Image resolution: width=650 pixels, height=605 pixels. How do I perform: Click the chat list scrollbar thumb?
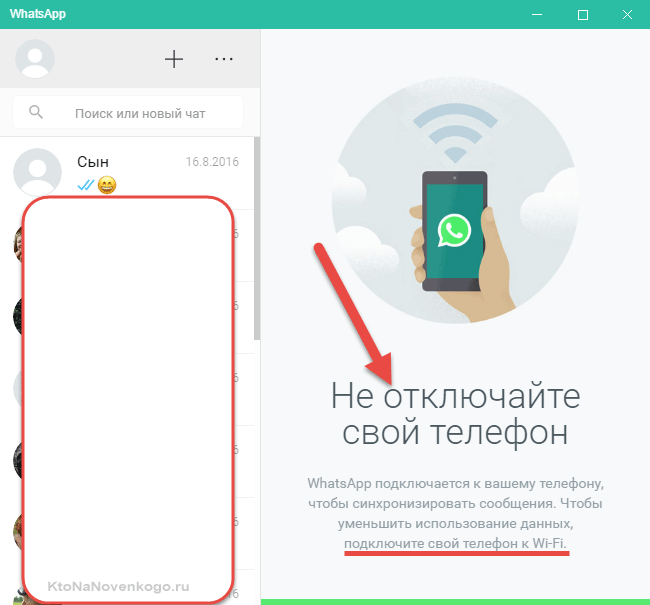click(257, 238)
